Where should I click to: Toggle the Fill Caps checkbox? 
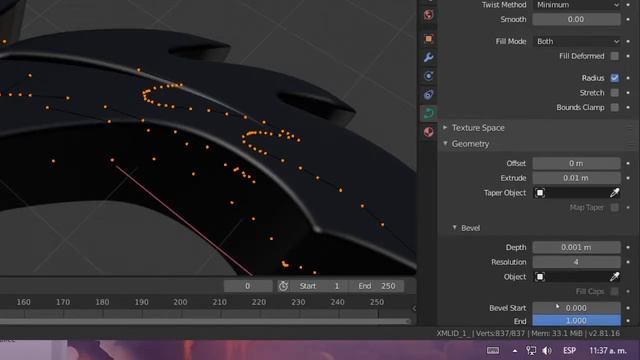coord(614,291)
